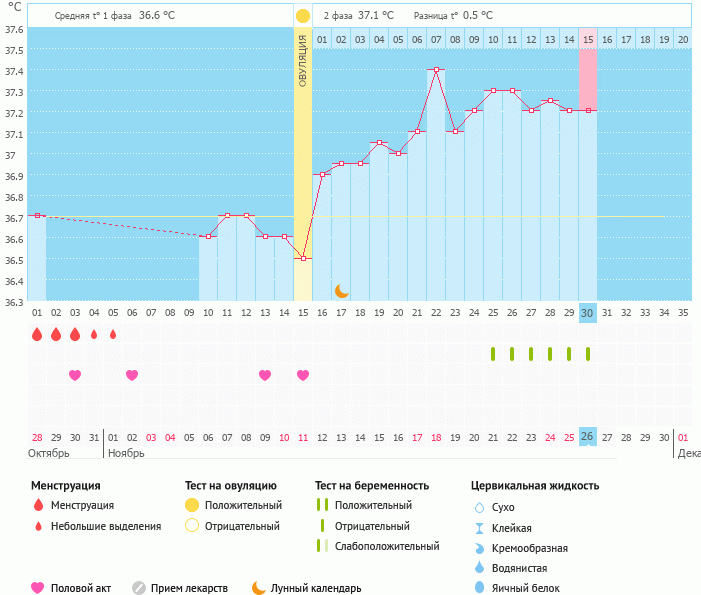Select the heart icon on cycle day 03
This screenshot has height=595, width=701.
[75, 375]
